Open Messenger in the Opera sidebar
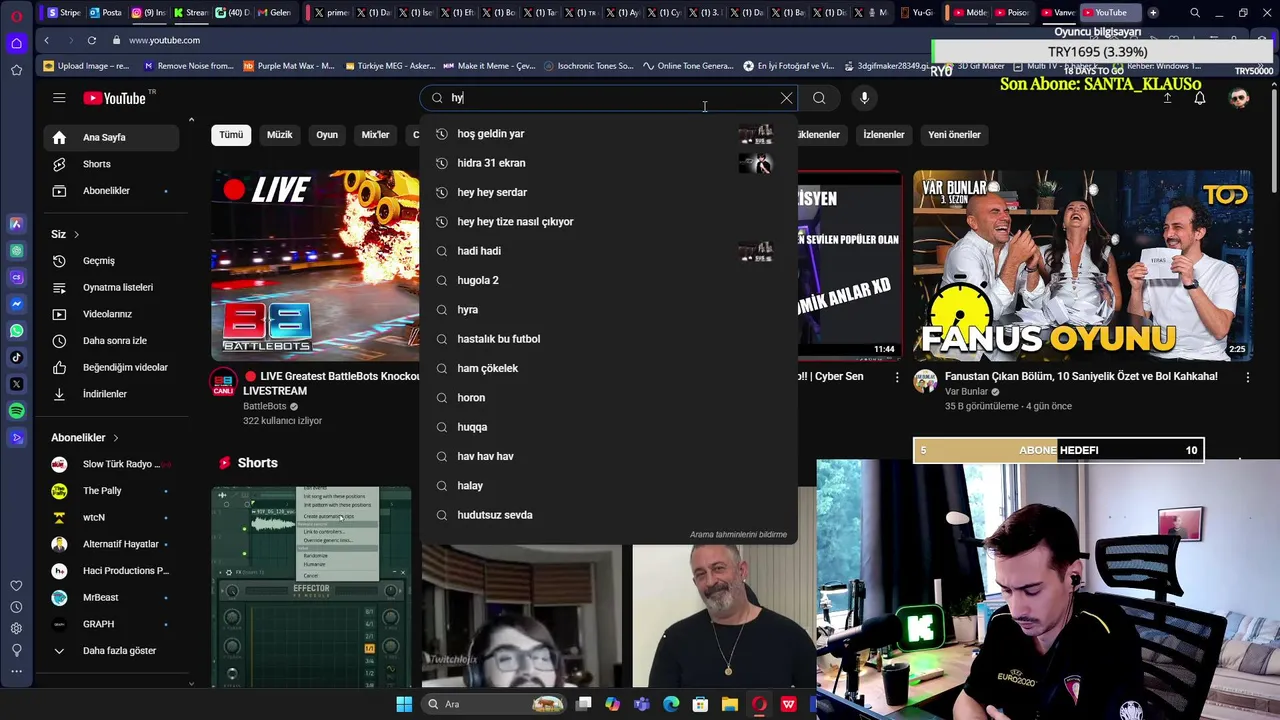Image resolution: width=1280 pixels, height=720 pixels. tap(16, 304)
